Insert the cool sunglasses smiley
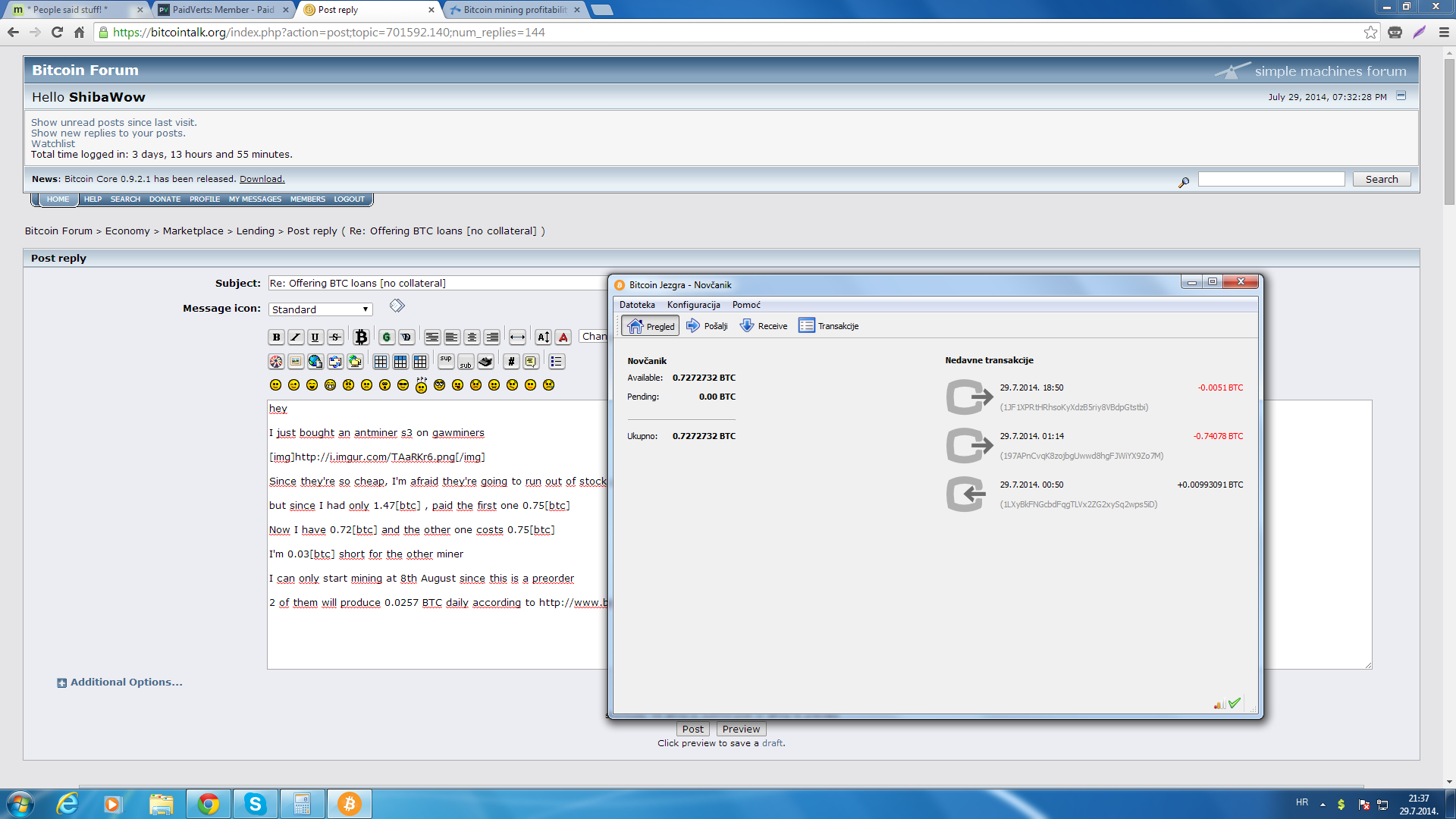1456x819 pixels. tap(403, 385)
